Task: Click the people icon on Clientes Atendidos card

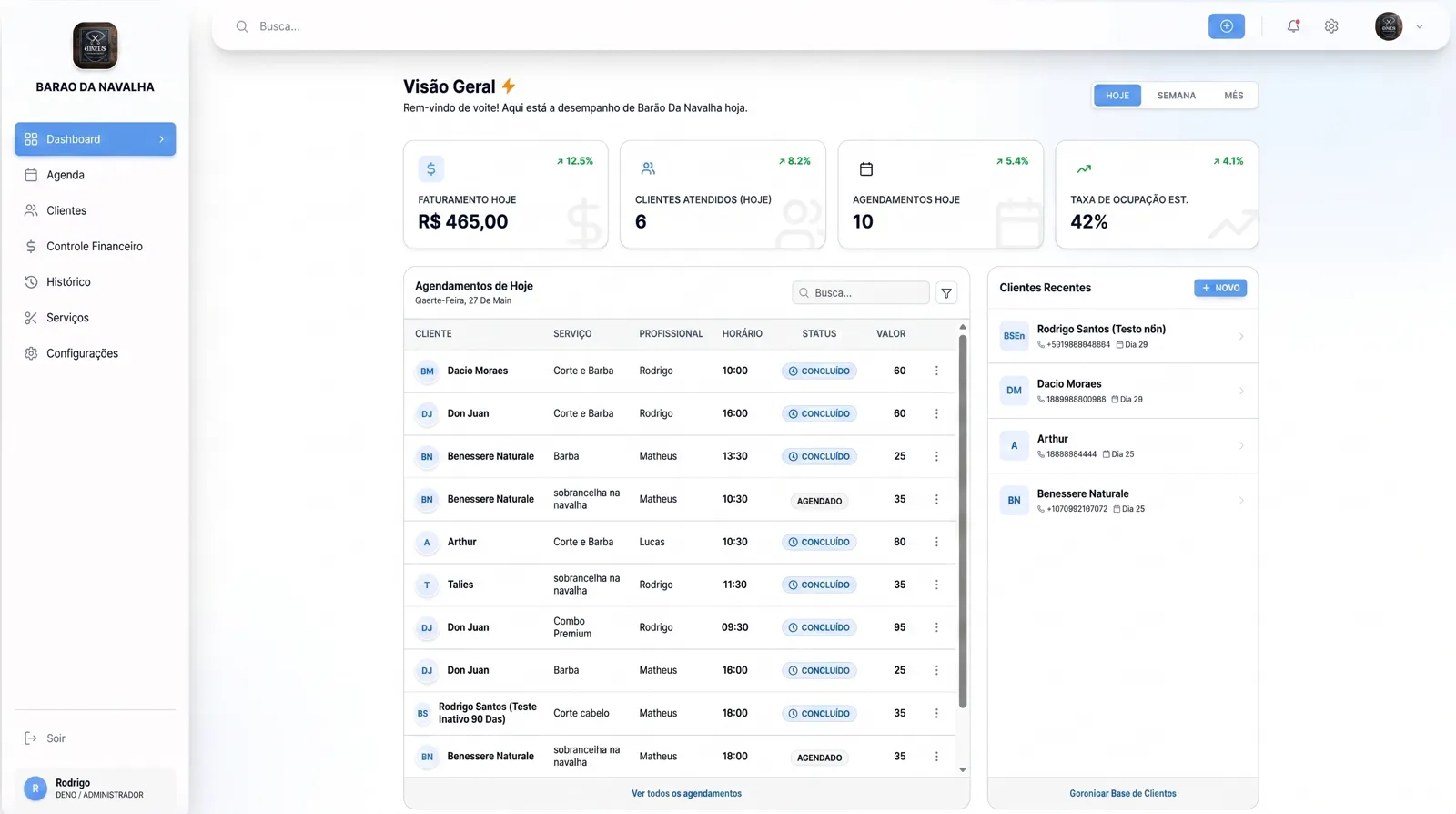Action: tap(648, 168)
